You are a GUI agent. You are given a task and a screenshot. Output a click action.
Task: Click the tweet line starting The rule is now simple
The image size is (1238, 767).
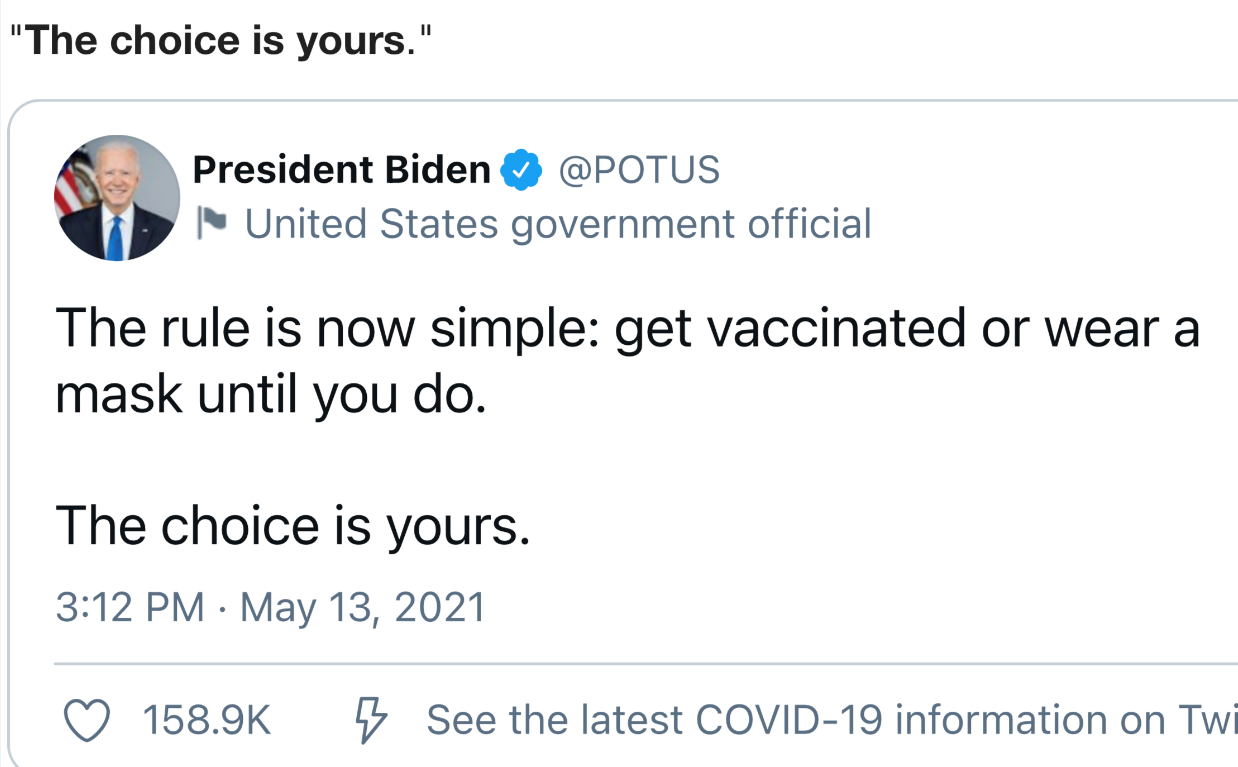click(627, 330)
